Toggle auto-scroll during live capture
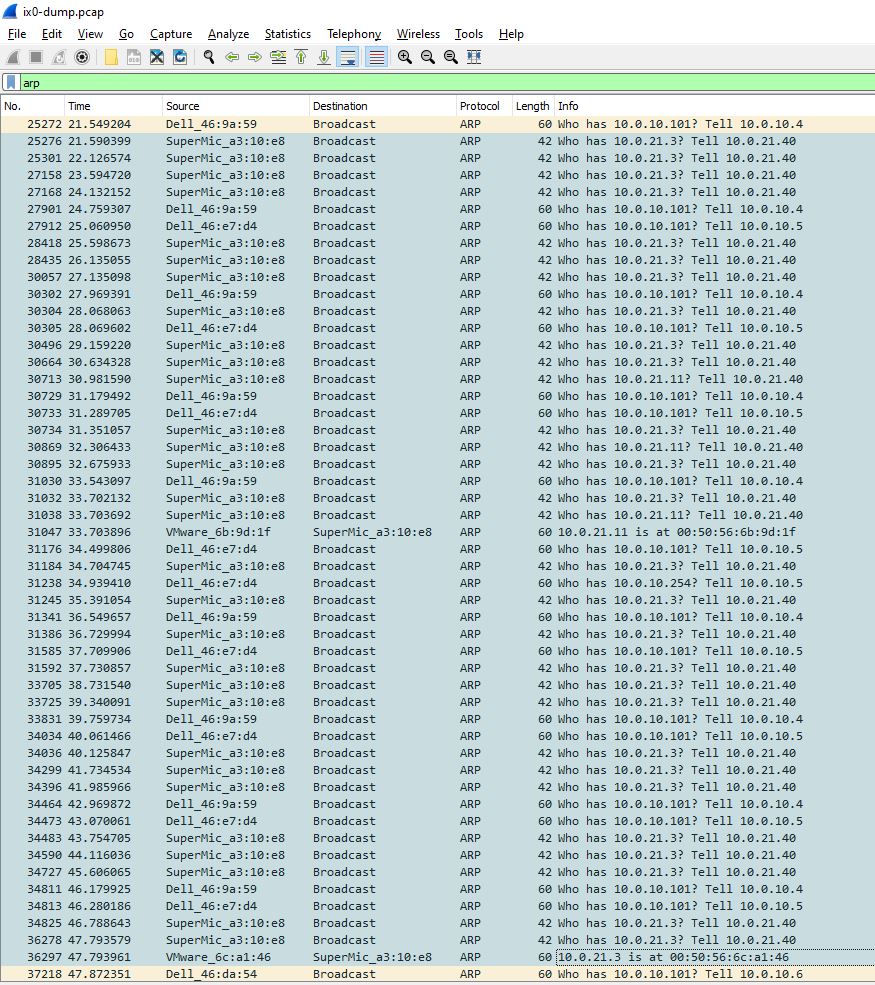 (x=347, y=58)
